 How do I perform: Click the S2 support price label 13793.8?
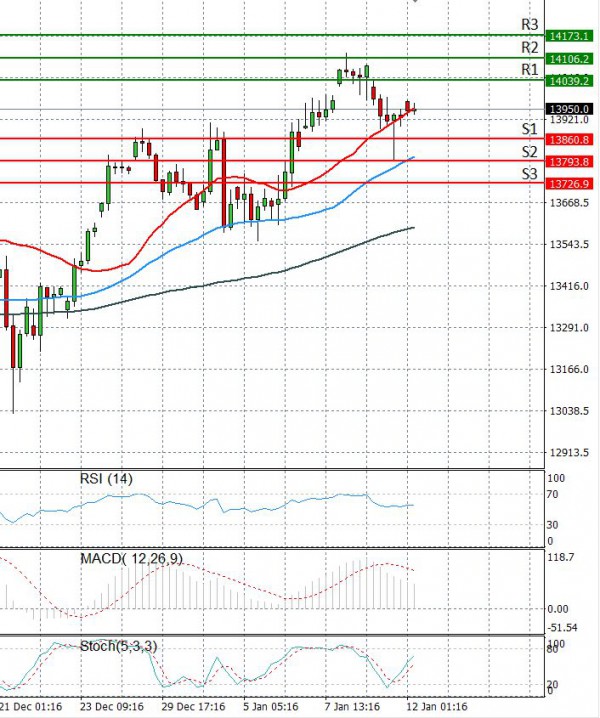coord(569,161)
